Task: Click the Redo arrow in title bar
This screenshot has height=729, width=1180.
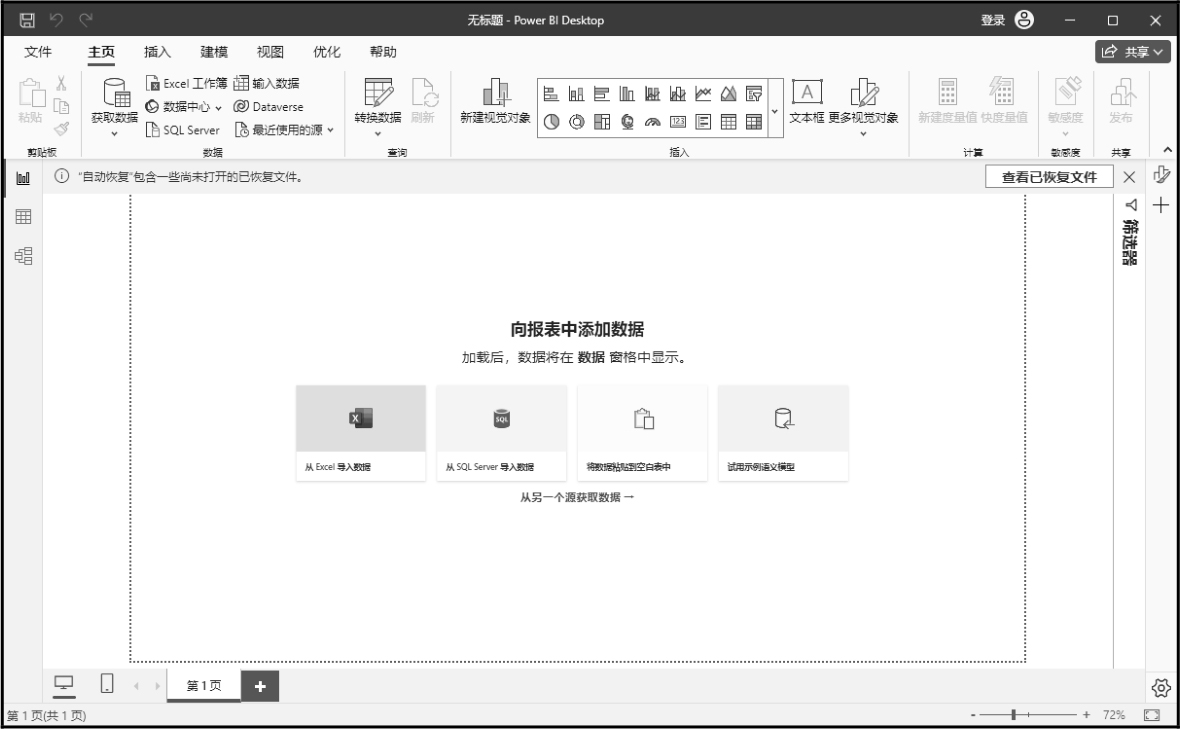Action: [86, 20]
